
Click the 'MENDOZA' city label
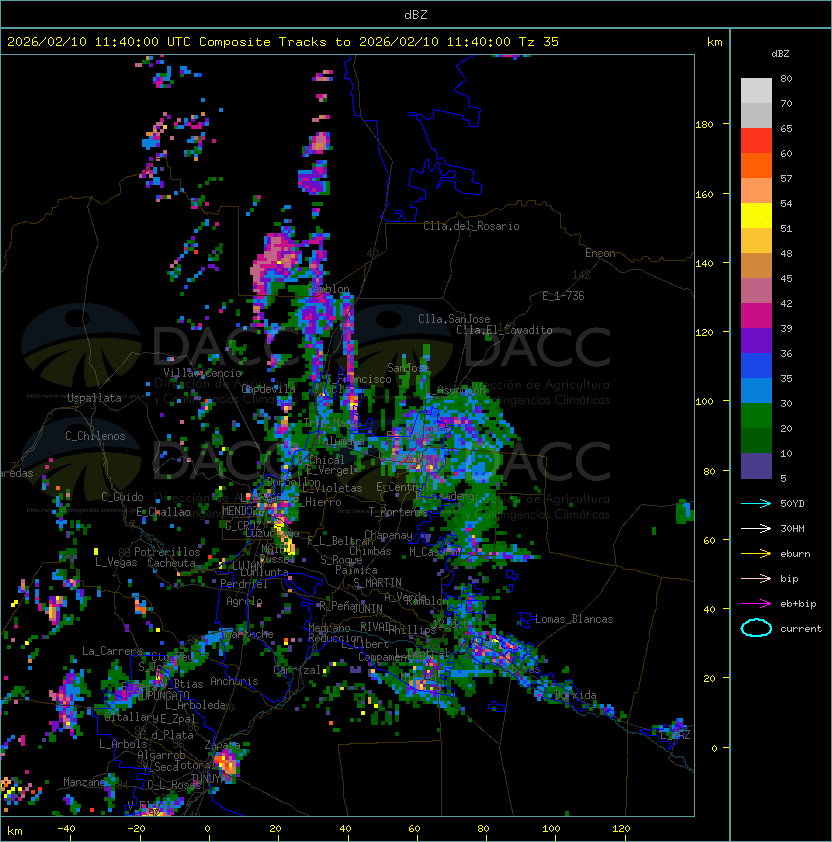(243, 511)
